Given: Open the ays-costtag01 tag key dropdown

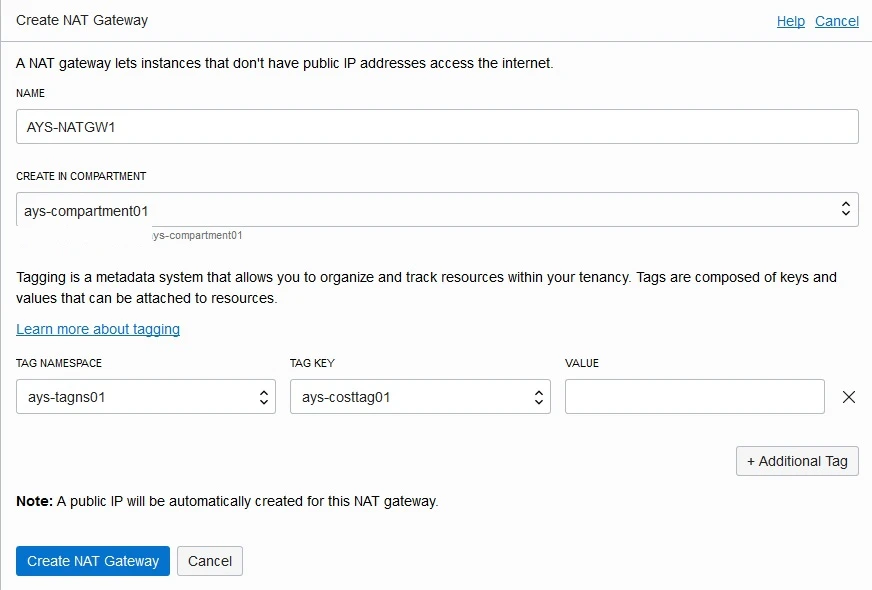Looking at the screenshot, I should tap(420, 397).
